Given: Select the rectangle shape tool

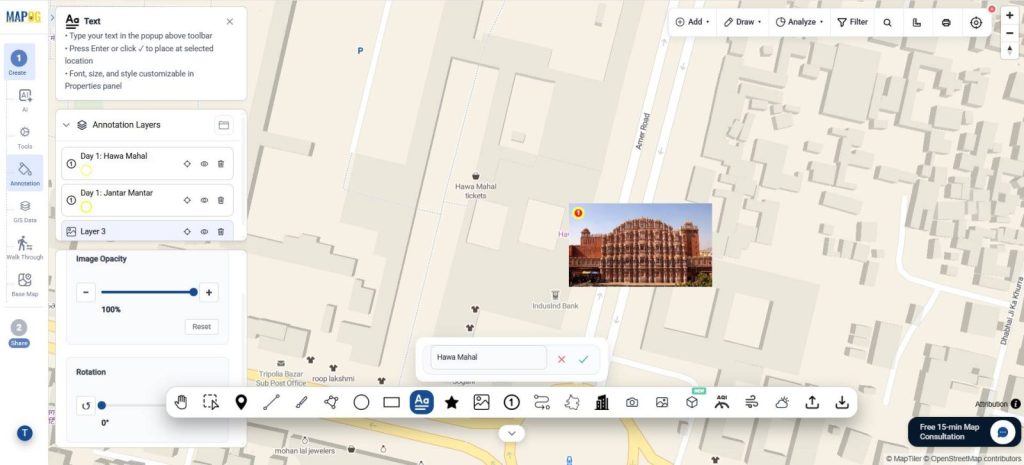Looking at the screenshot, I should click(x=391, y=402).
